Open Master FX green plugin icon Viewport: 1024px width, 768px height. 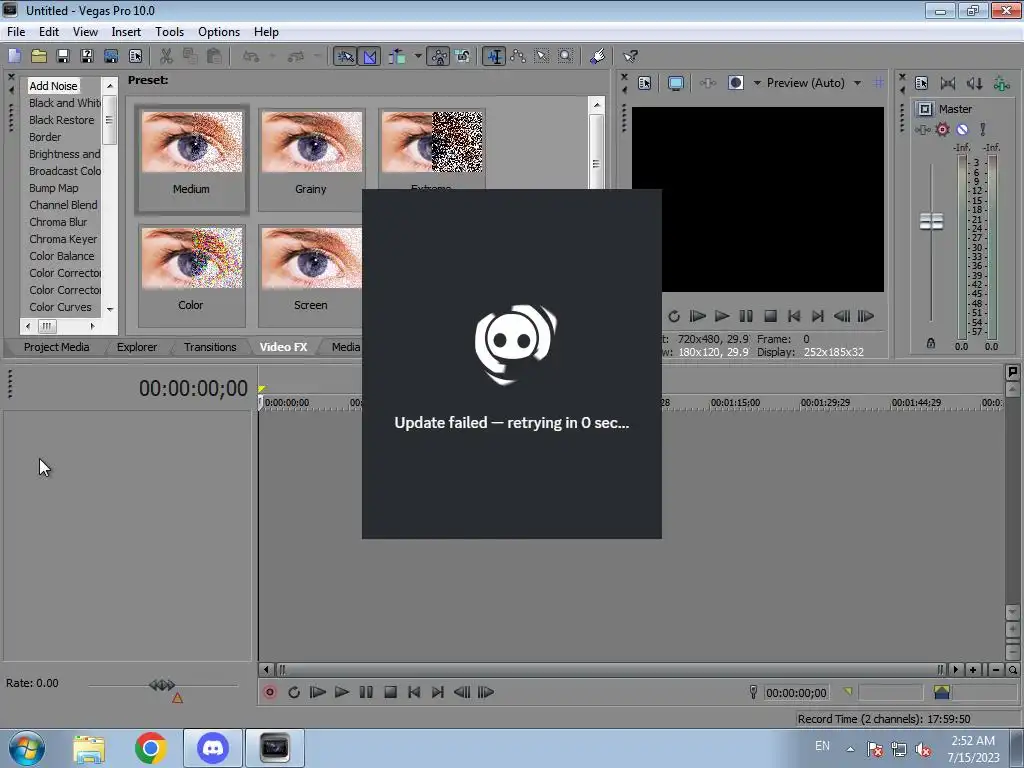[x=1001, y=83]
